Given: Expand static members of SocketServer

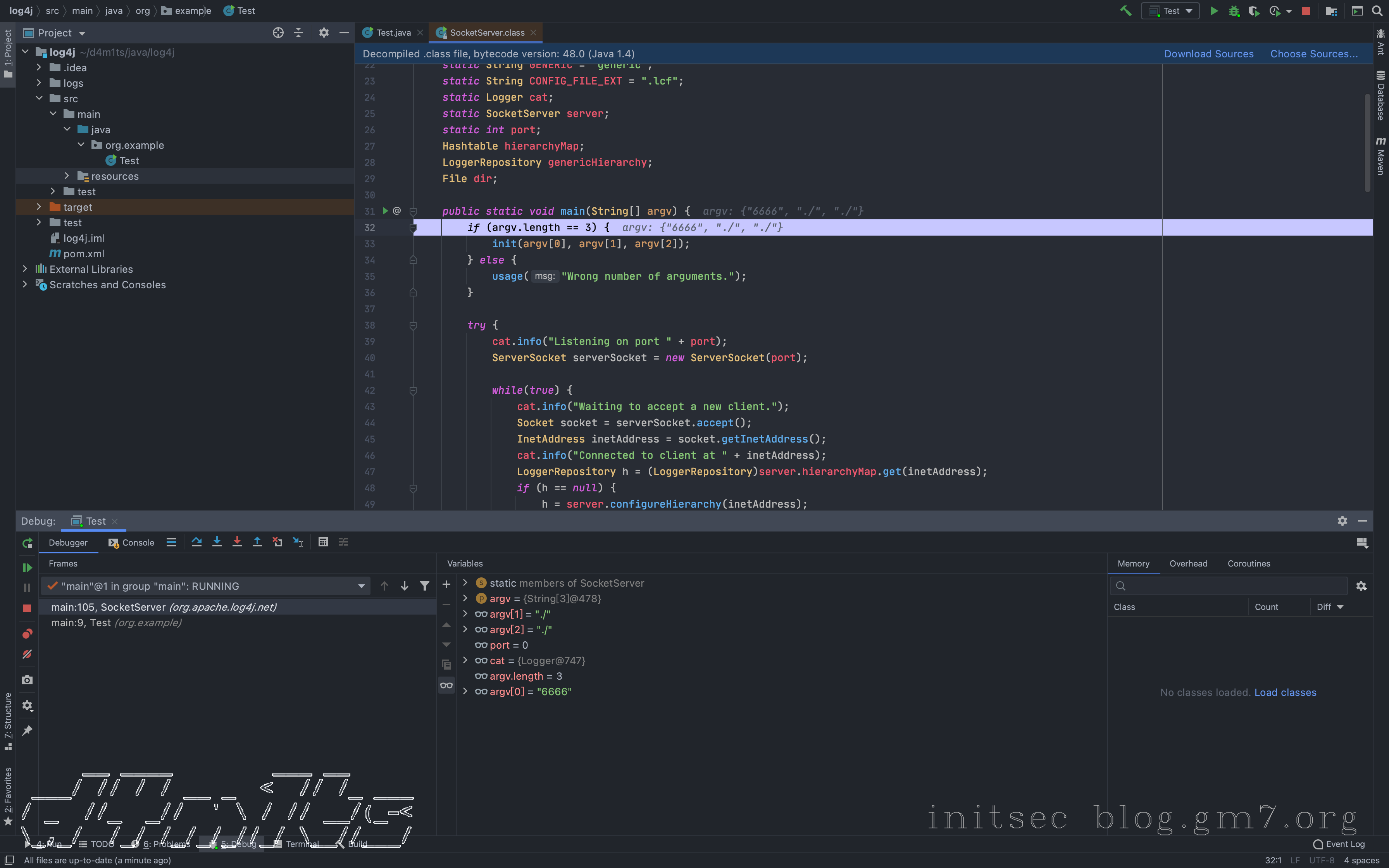Looking at the screenshot, I should pos(465,583).
